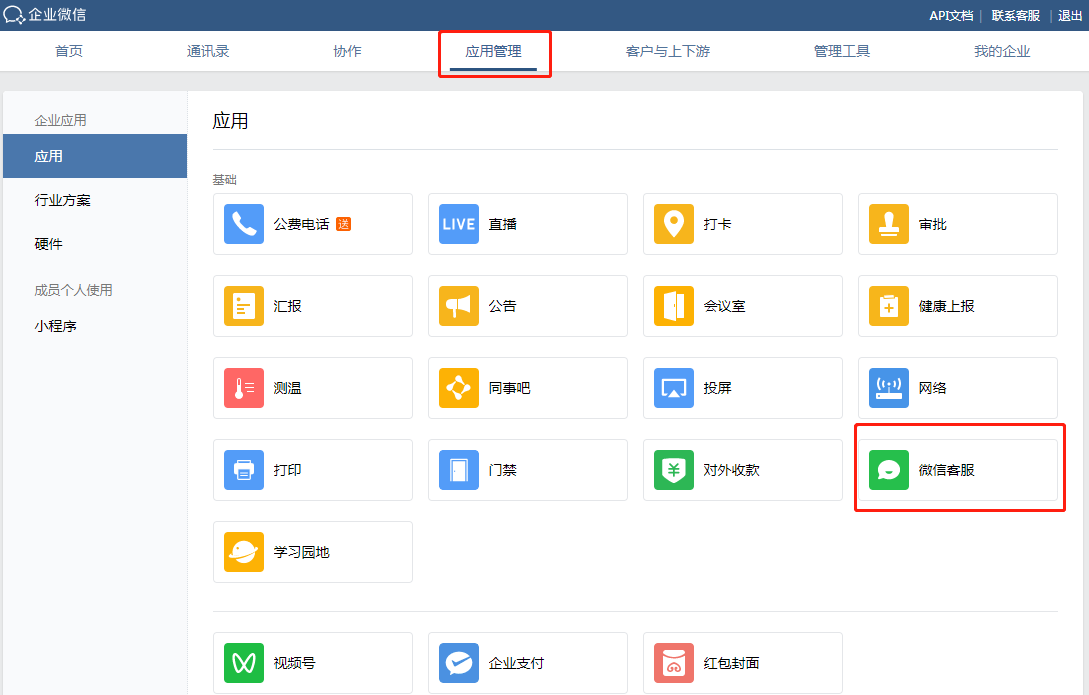The height and width of the screenshot is (695, 1089).
Task: Open the 微信客服 chat bubble icon
Action: point(889,470)
